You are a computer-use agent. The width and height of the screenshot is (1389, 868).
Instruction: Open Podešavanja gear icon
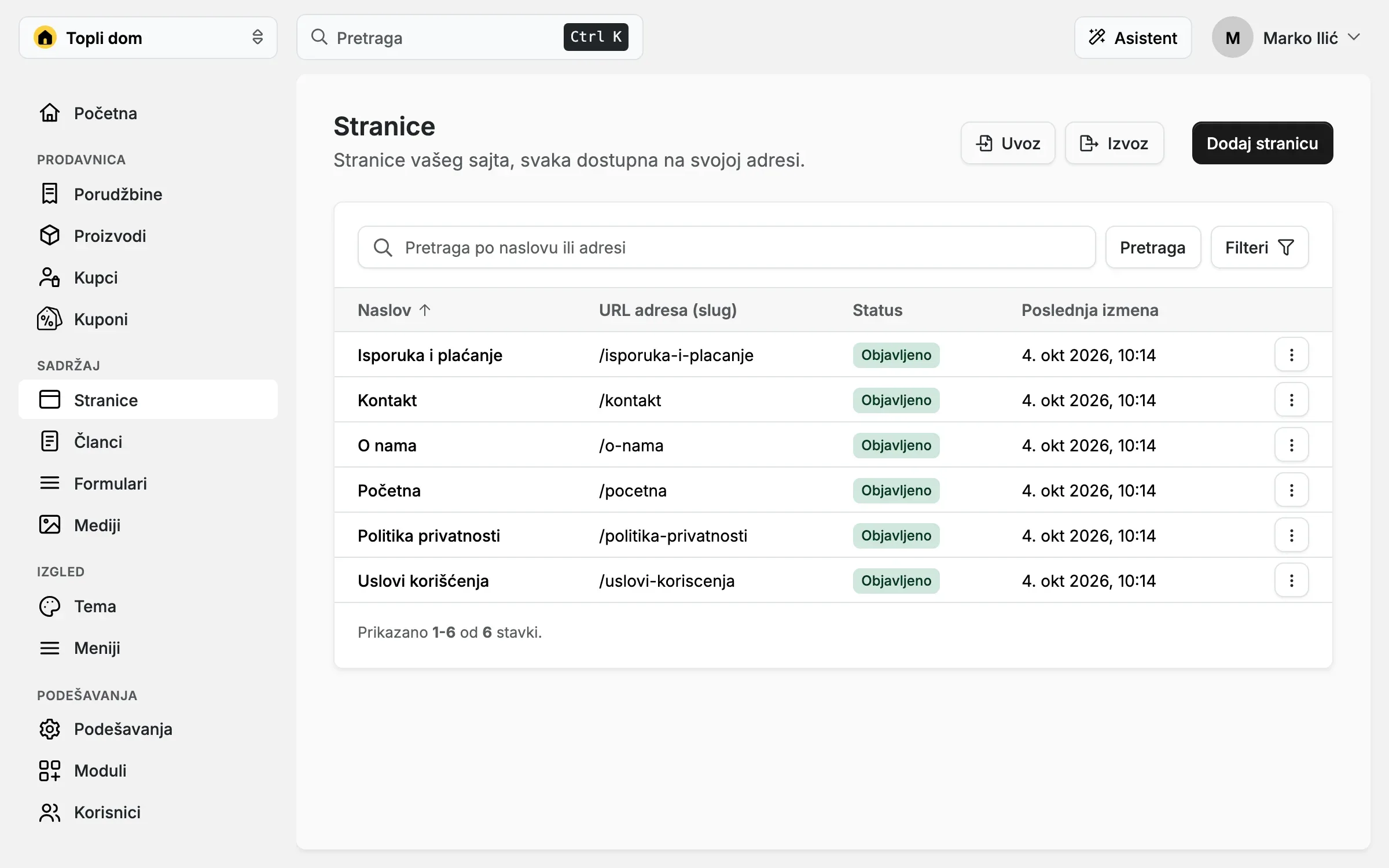pos(50,729)
